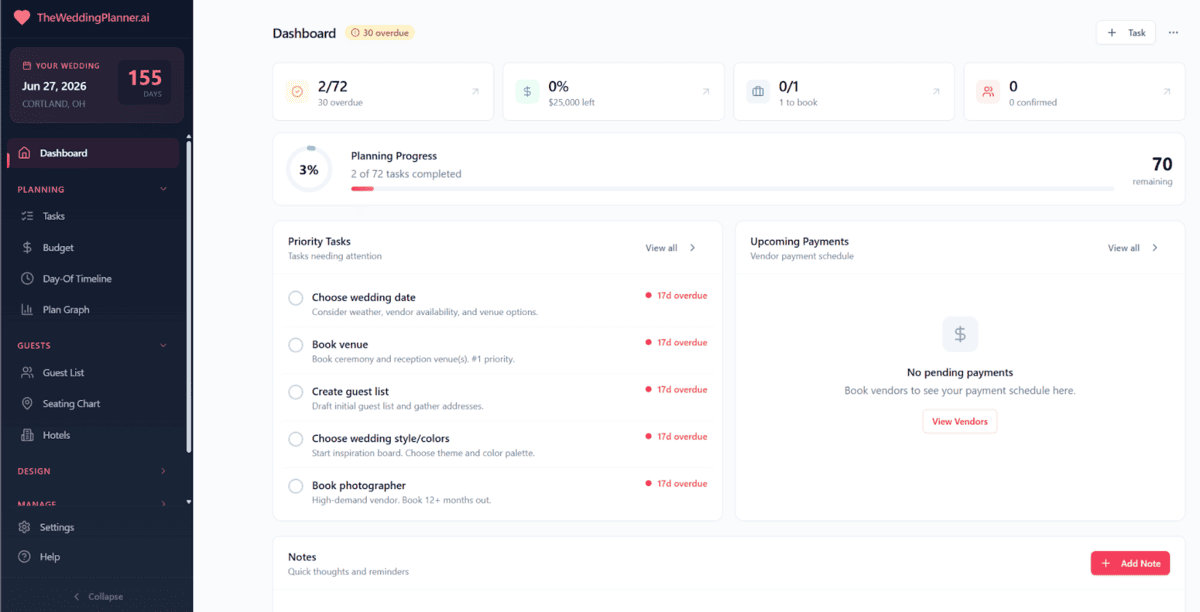1200x612 pixels.
Task: Check the Book photographer task circle
Action: pos(295,486)
